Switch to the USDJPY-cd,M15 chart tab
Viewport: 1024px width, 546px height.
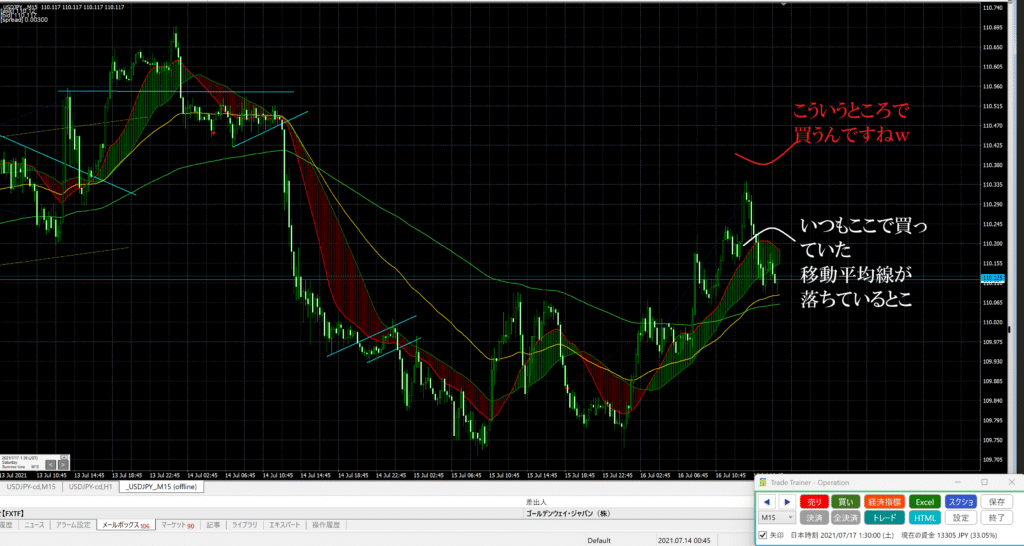31,487
